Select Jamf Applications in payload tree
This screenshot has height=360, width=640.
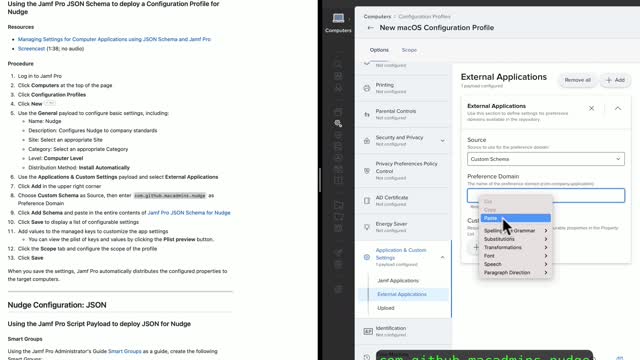tap(398, 280)
